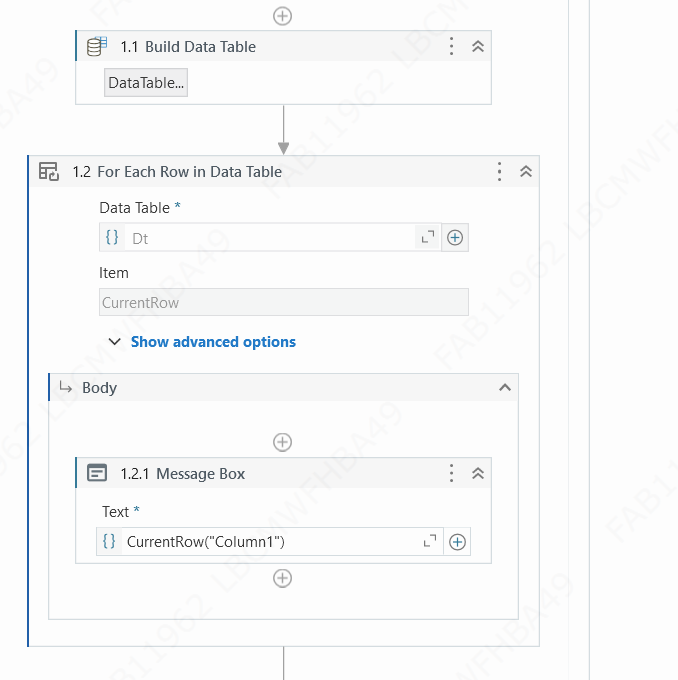Add an activity above Message Box
This screenshot has height=680, width=678.
[282, 442]
